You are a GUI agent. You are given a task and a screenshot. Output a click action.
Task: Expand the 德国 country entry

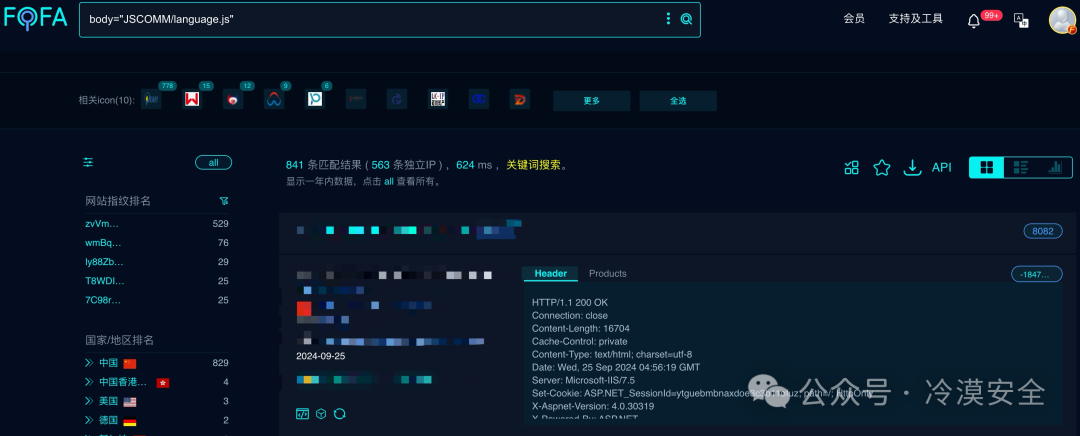(x=90, y=420)
